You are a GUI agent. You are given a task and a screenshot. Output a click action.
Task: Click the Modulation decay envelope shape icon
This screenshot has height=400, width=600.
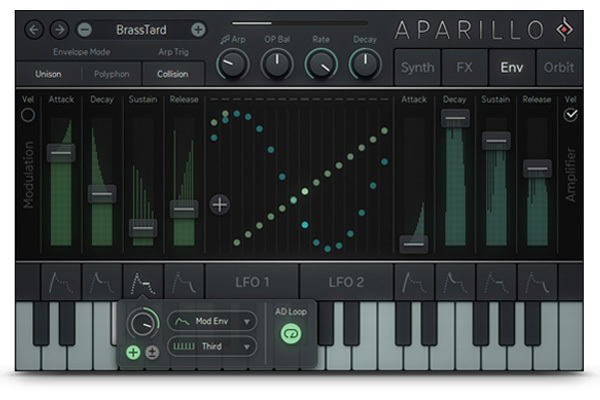click(x=102, y=282)
